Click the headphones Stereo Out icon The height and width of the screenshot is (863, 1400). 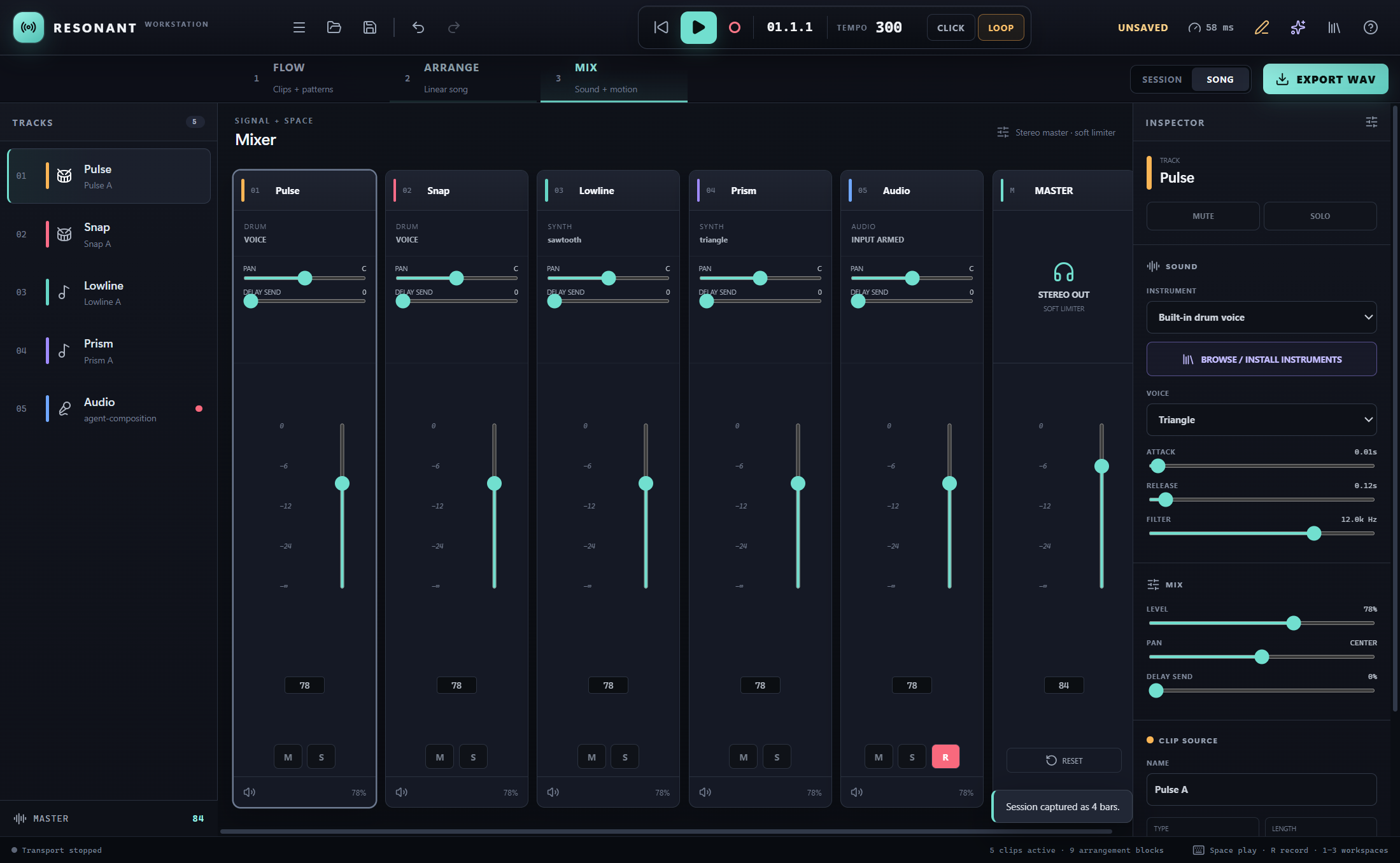tap(1064, 272)
